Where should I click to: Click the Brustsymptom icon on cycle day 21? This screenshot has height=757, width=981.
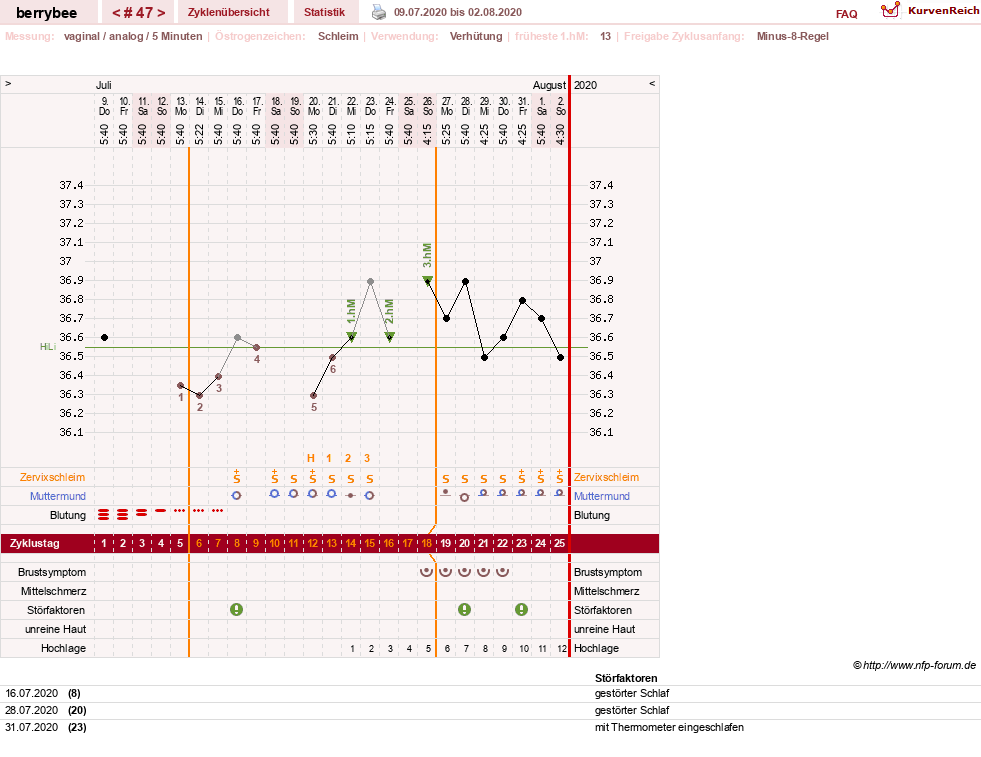(x=484, y=571)
